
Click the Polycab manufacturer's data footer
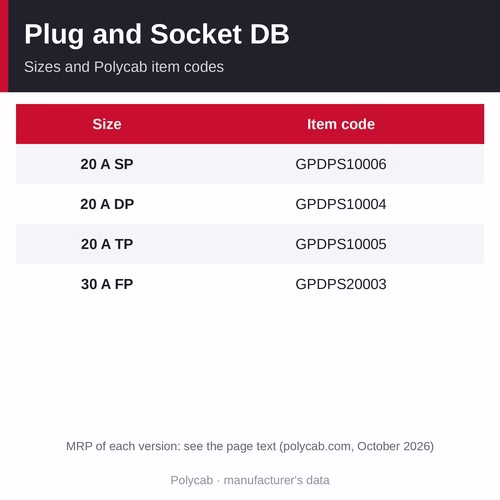click(x=250, y=480)
